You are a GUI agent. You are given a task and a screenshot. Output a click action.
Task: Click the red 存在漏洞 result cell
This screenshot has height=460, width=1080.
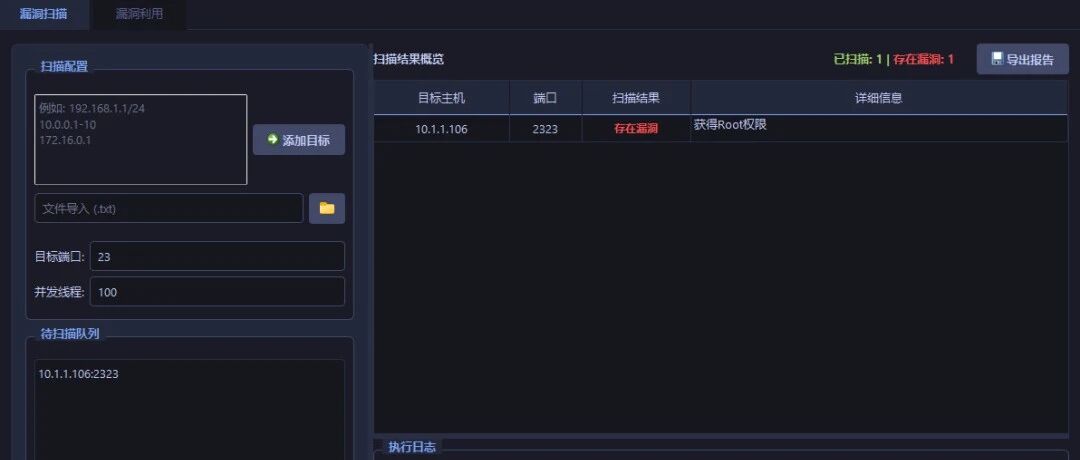[x=636, y=129]
